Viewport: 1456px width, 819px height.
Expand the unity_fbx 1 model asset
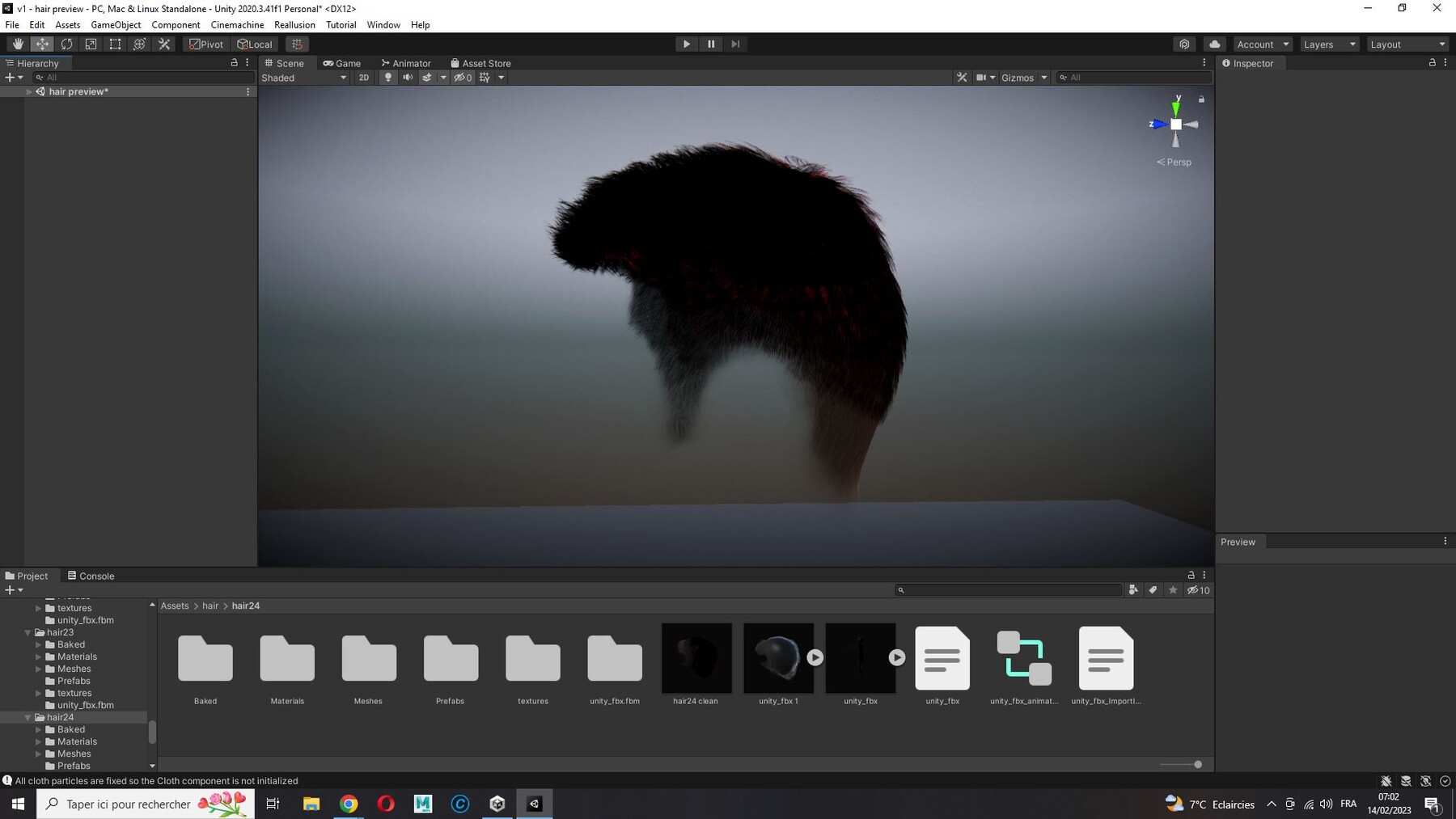815,657
